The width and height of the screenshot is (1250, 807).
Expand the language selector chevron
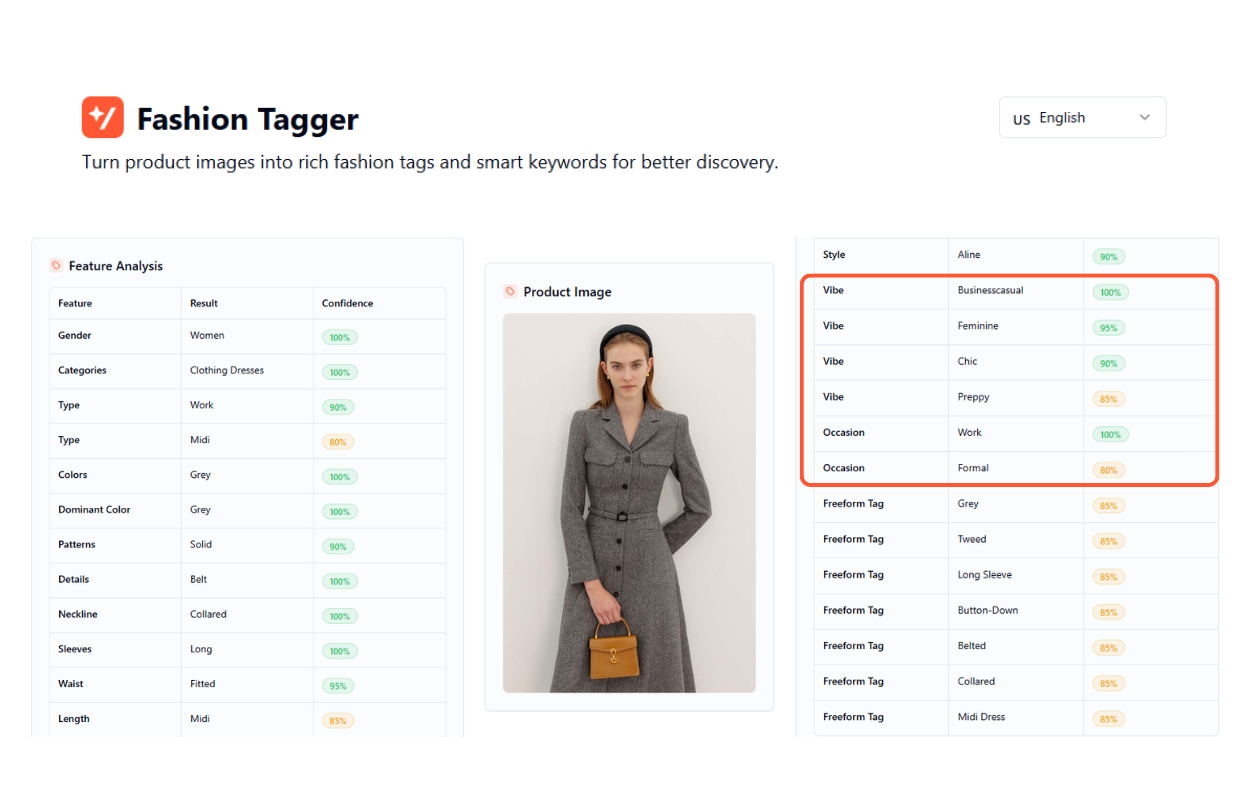tap(1144, 117)
